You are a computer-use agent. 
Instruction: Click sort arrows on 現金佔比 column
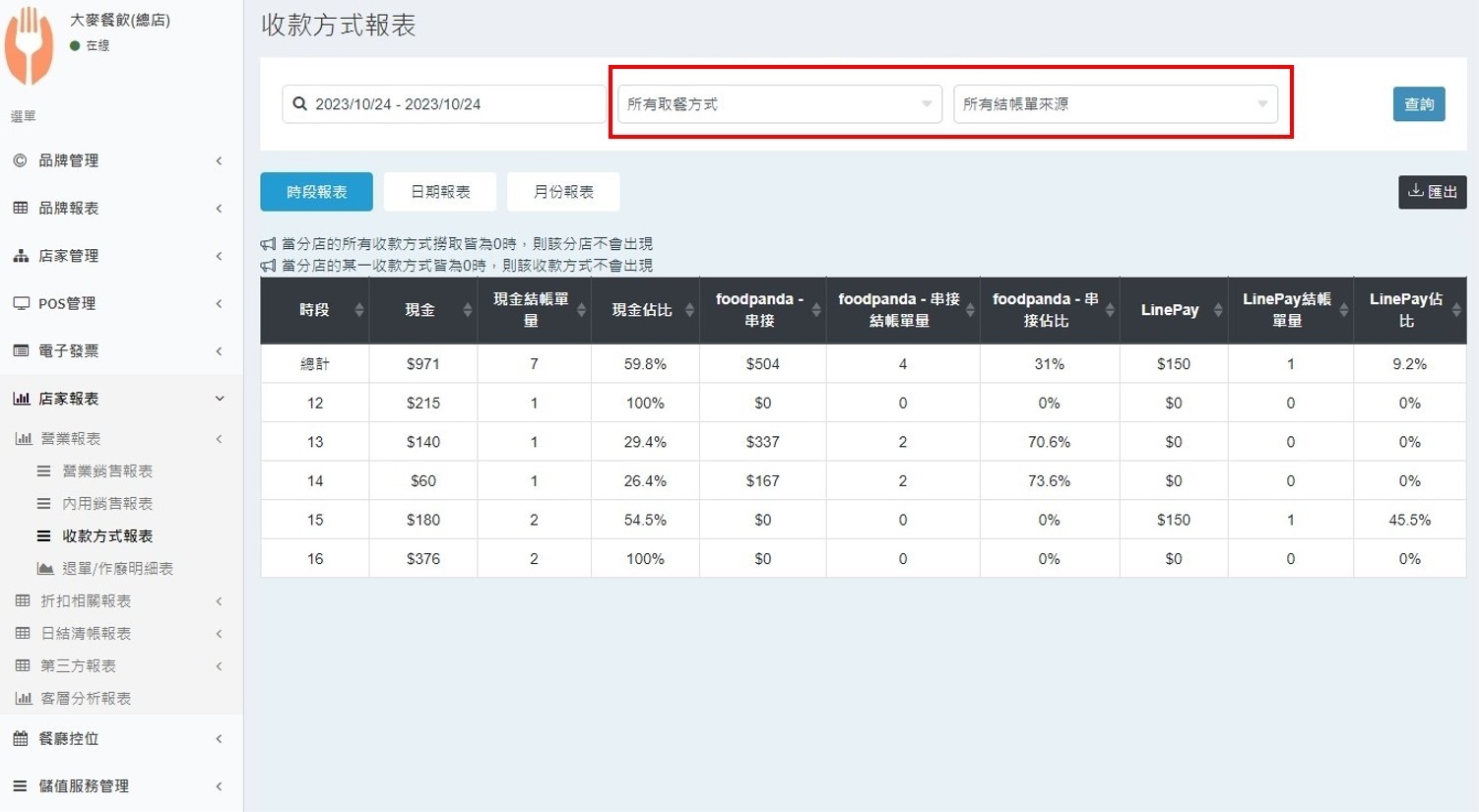pos(689,310)
